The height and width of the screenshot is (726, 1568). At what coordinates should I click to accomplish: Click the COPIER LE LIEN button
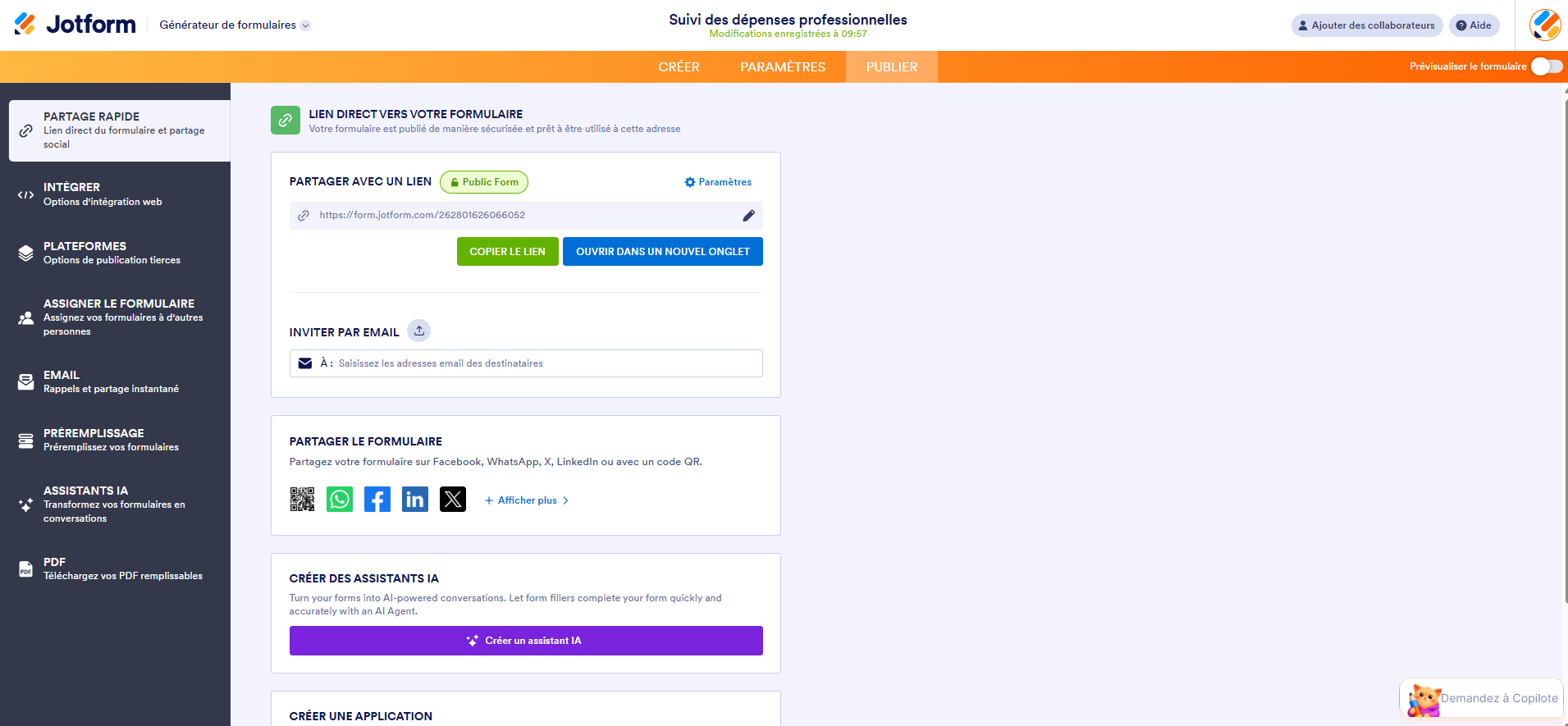(x=507, y=252)
